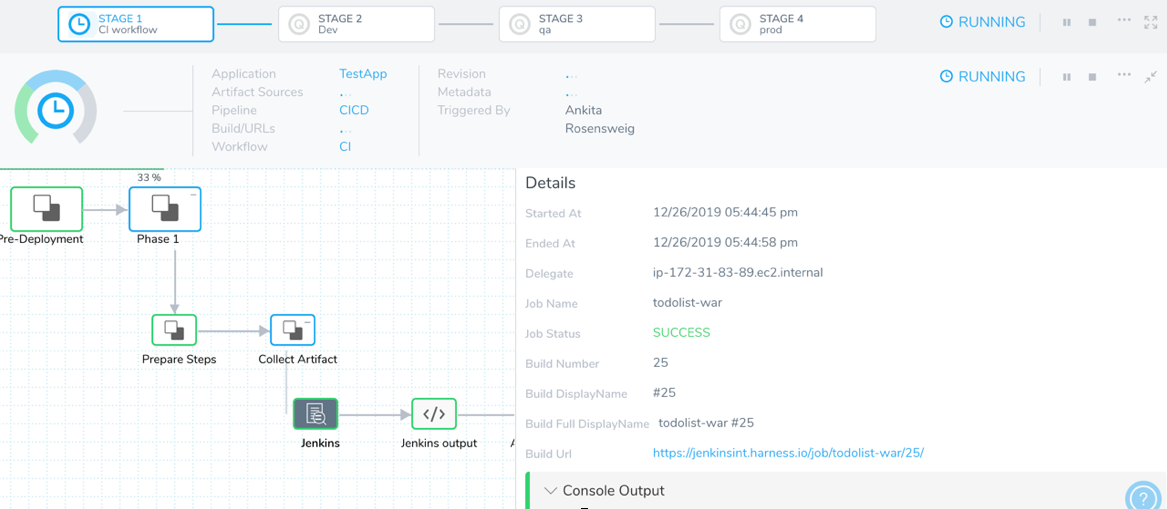
Task: Click the RUNNING status in top bar
Action: coord(982,22)
